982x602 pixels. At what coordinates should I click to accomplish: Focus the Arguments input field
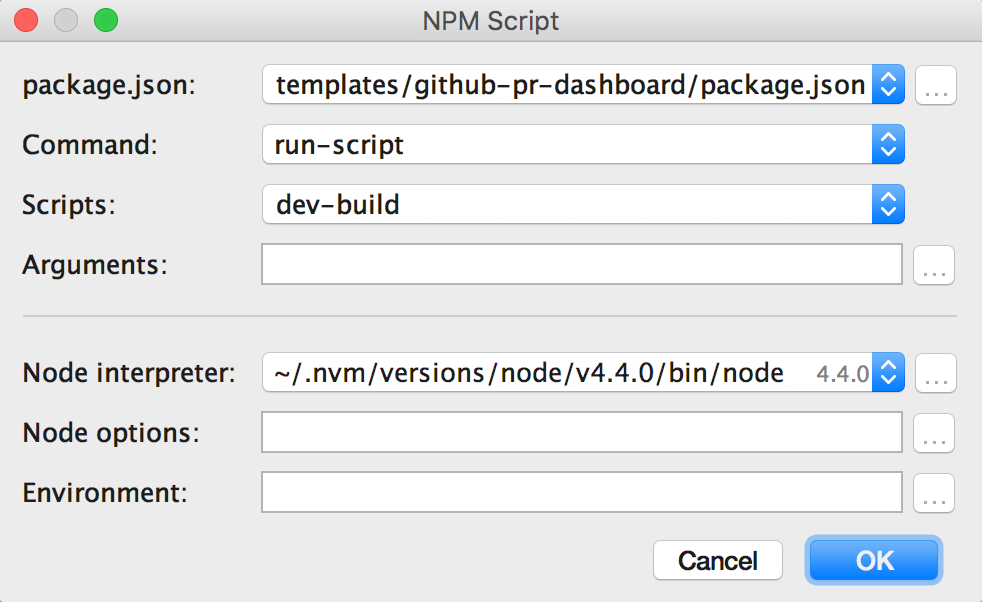(x=582, y=265)
